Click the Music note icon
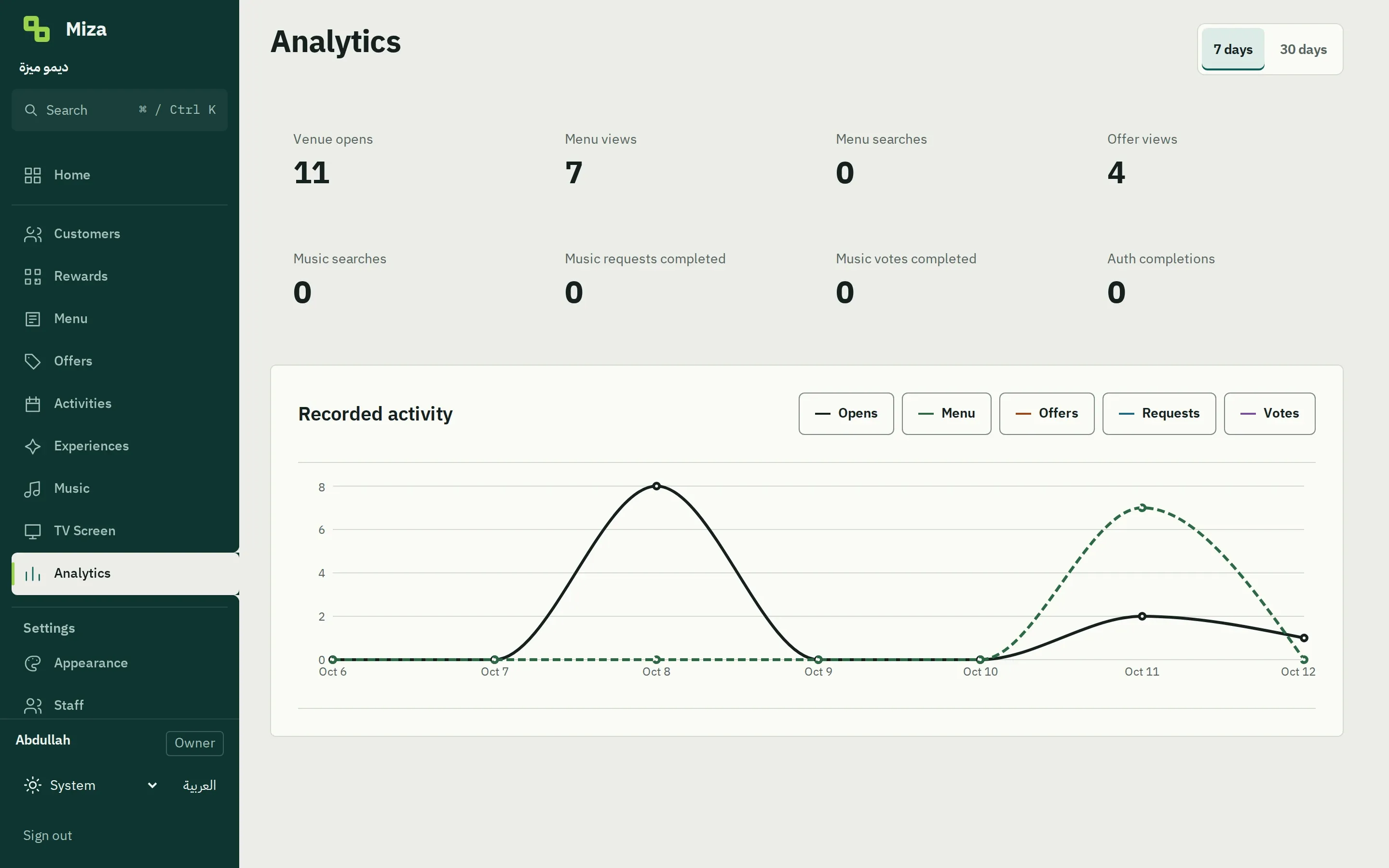Image resolution: width=1389 pixels, height=868 pixels. click(33, 489)
